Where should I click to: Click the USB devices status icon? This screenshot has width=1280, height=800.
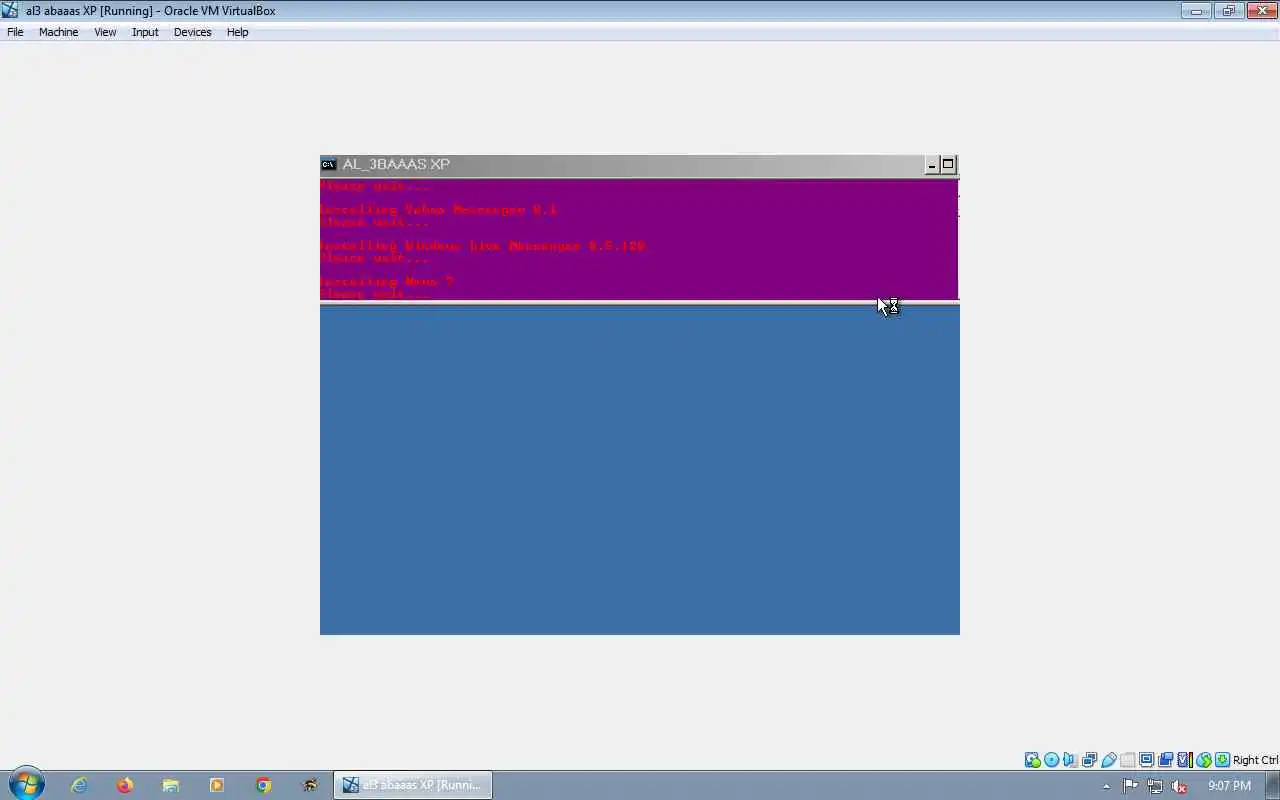point(1108,760)
